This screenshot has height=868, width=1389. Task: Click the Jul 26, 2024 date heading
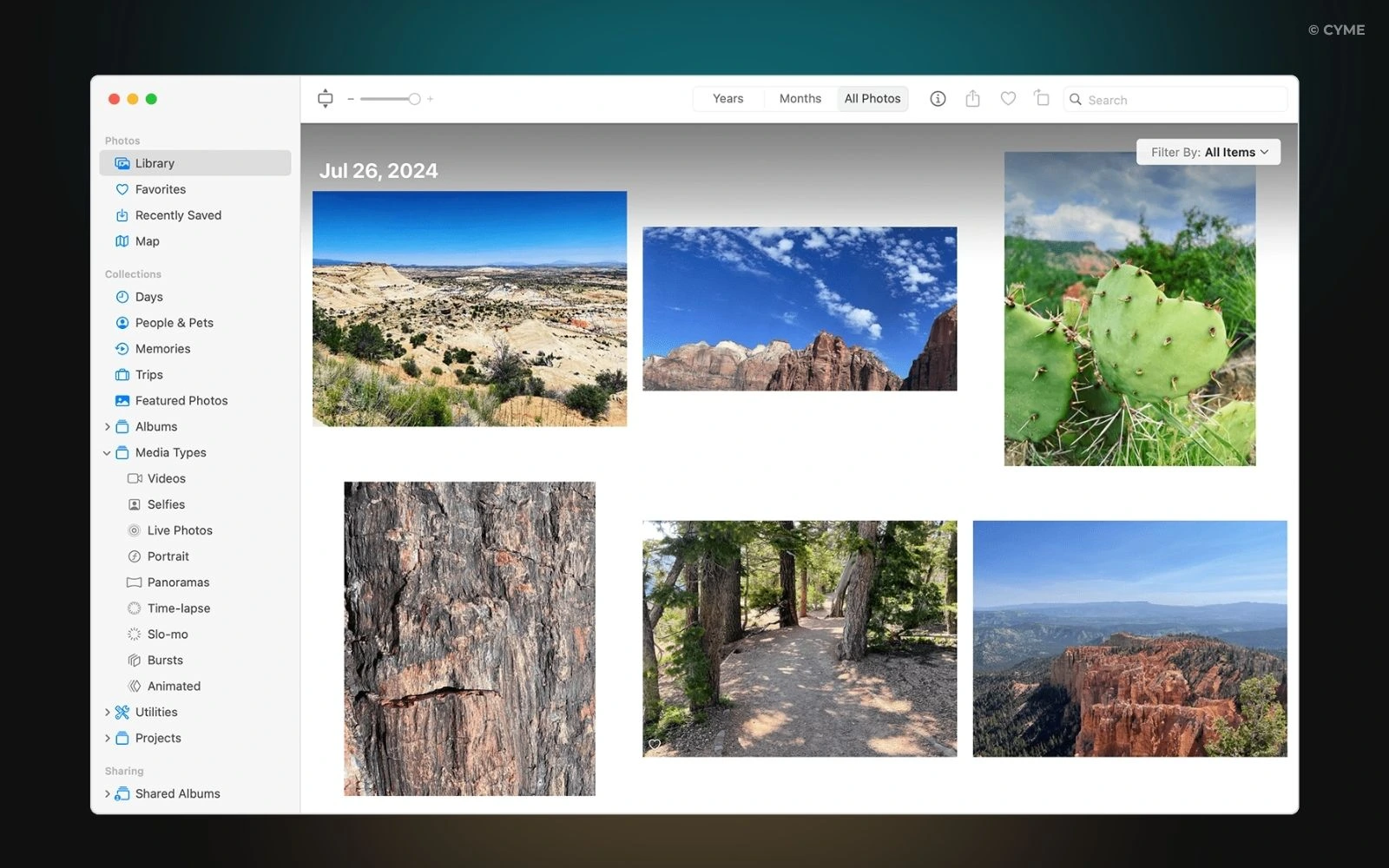tap(379, 171)
